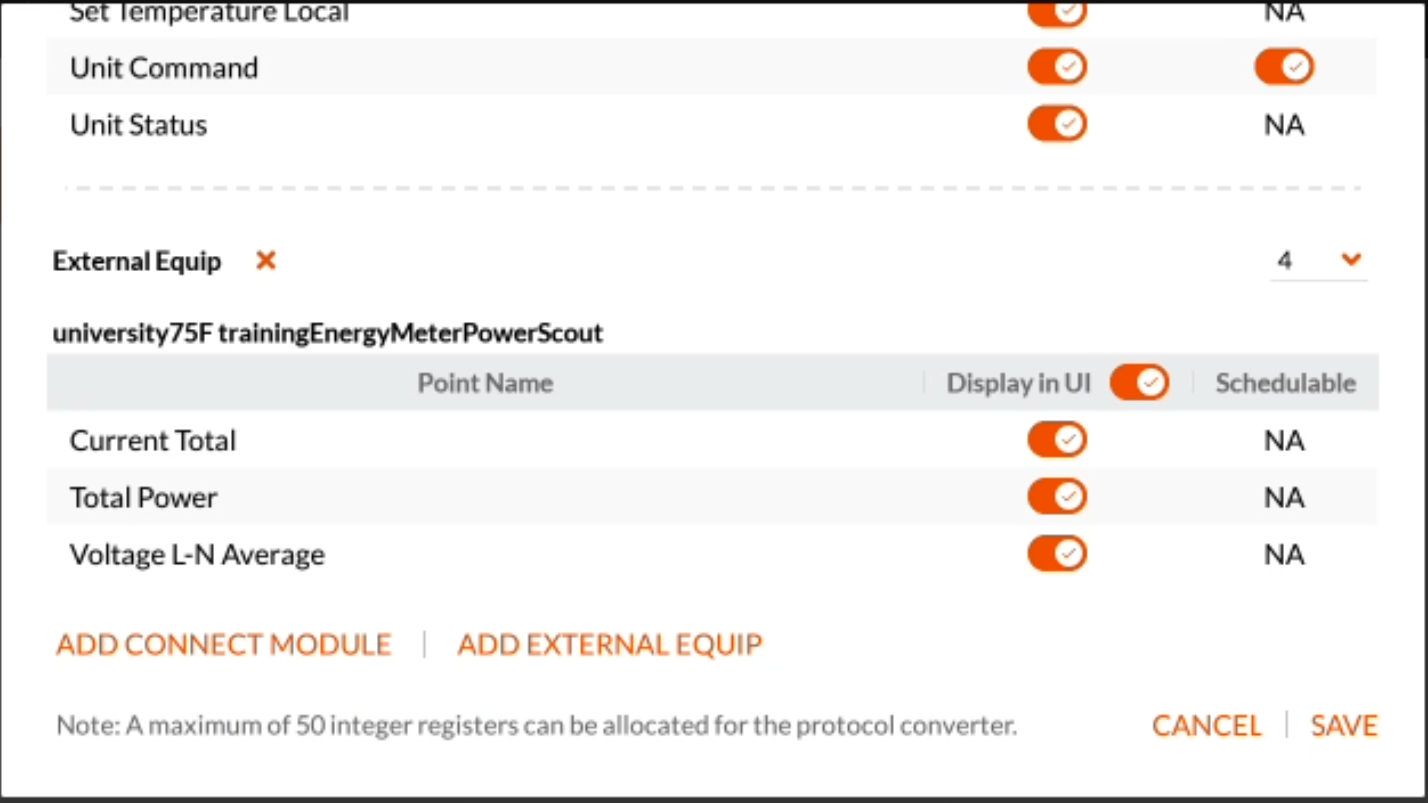Select the Current Total point row

(712, 440)
